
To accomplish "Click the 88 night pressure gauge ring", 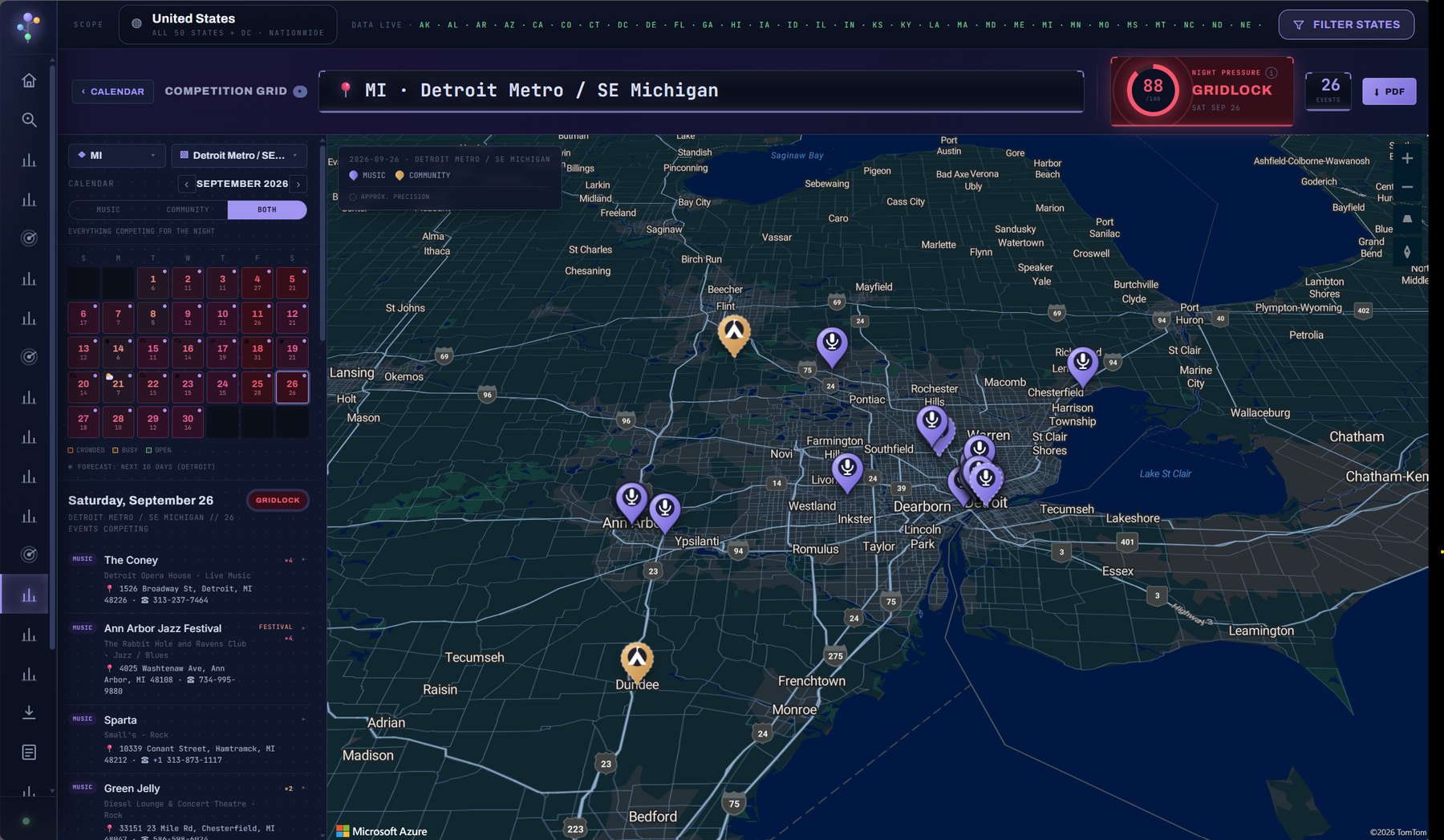I will (1153, 91).
